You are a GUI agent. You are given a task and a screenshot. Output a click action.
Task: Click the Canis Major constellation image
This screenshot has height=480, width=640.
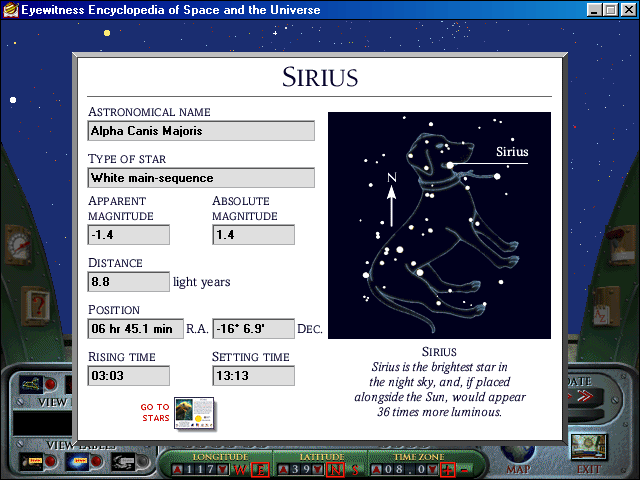[440, 225]
